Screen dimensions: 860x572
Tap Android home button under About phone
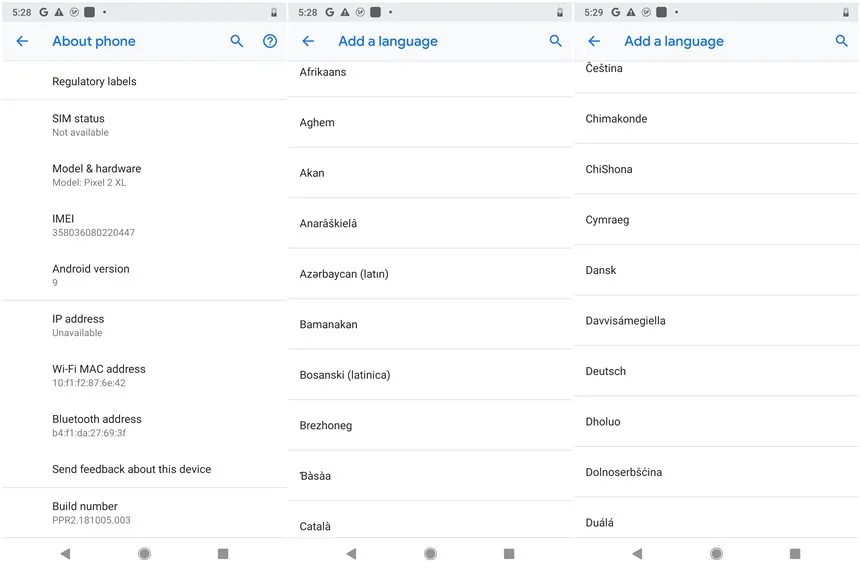pos(144,554)
